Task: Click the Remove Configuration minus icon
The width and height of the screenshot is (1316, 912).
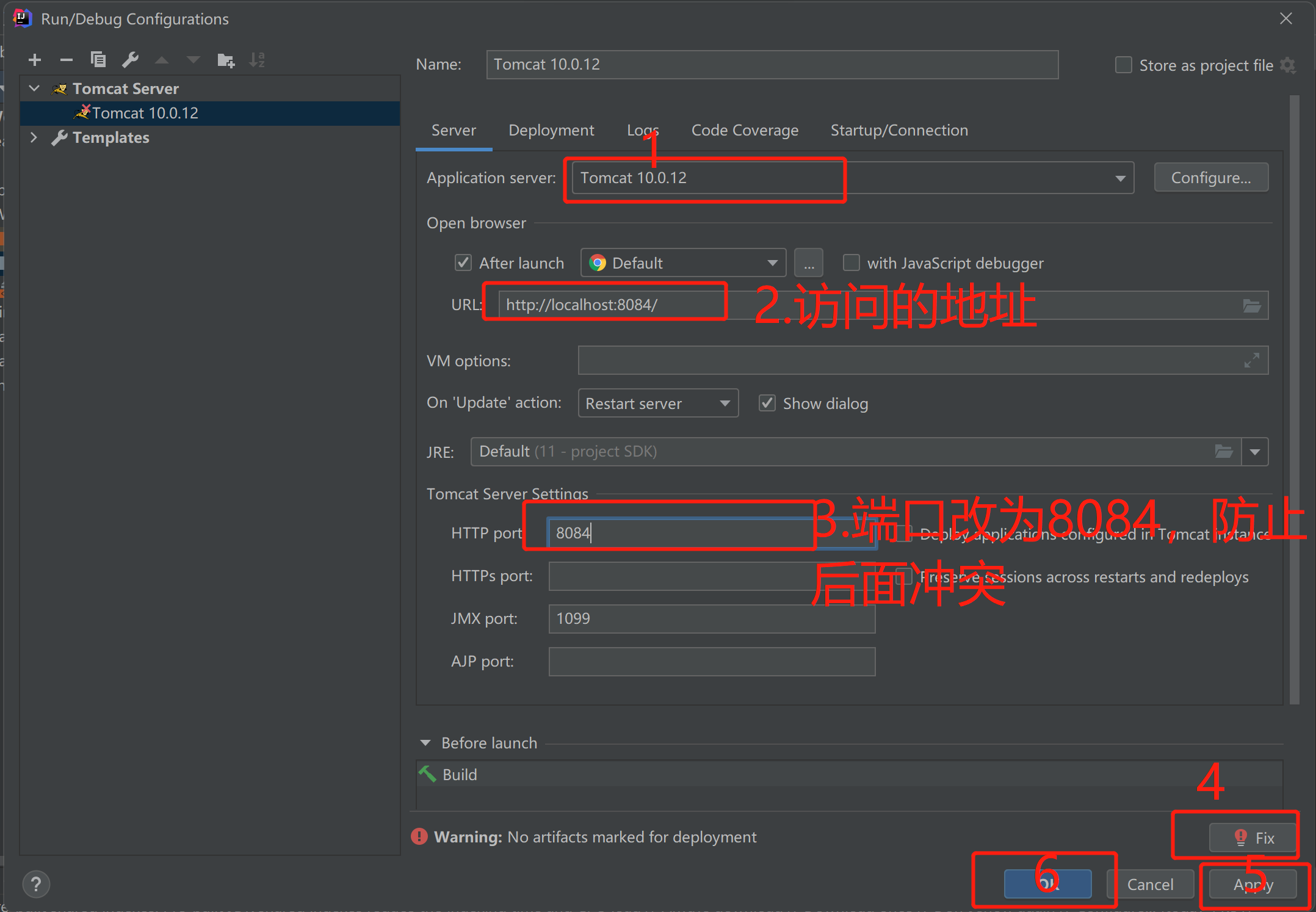Action: (x=67, y=60)
